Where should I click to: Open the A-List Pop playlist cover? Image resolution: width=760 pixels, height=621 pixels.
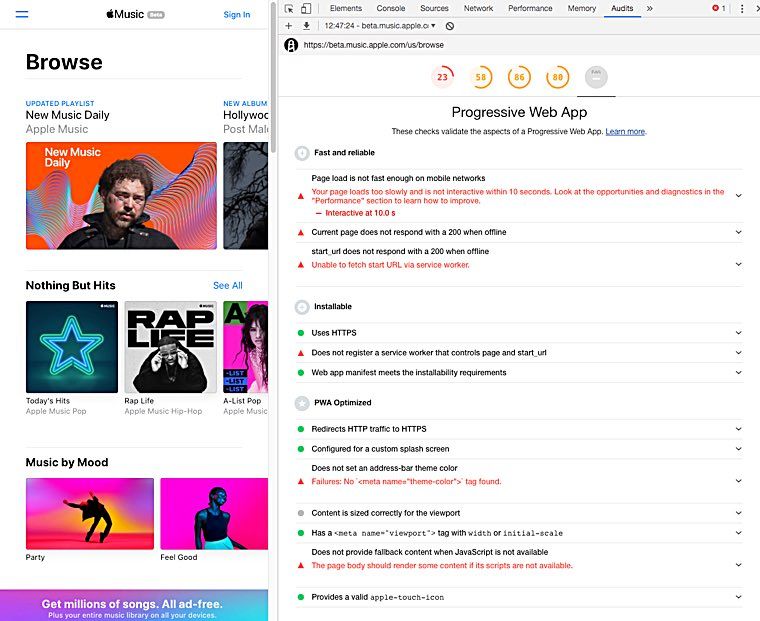(x=245, y=347)
